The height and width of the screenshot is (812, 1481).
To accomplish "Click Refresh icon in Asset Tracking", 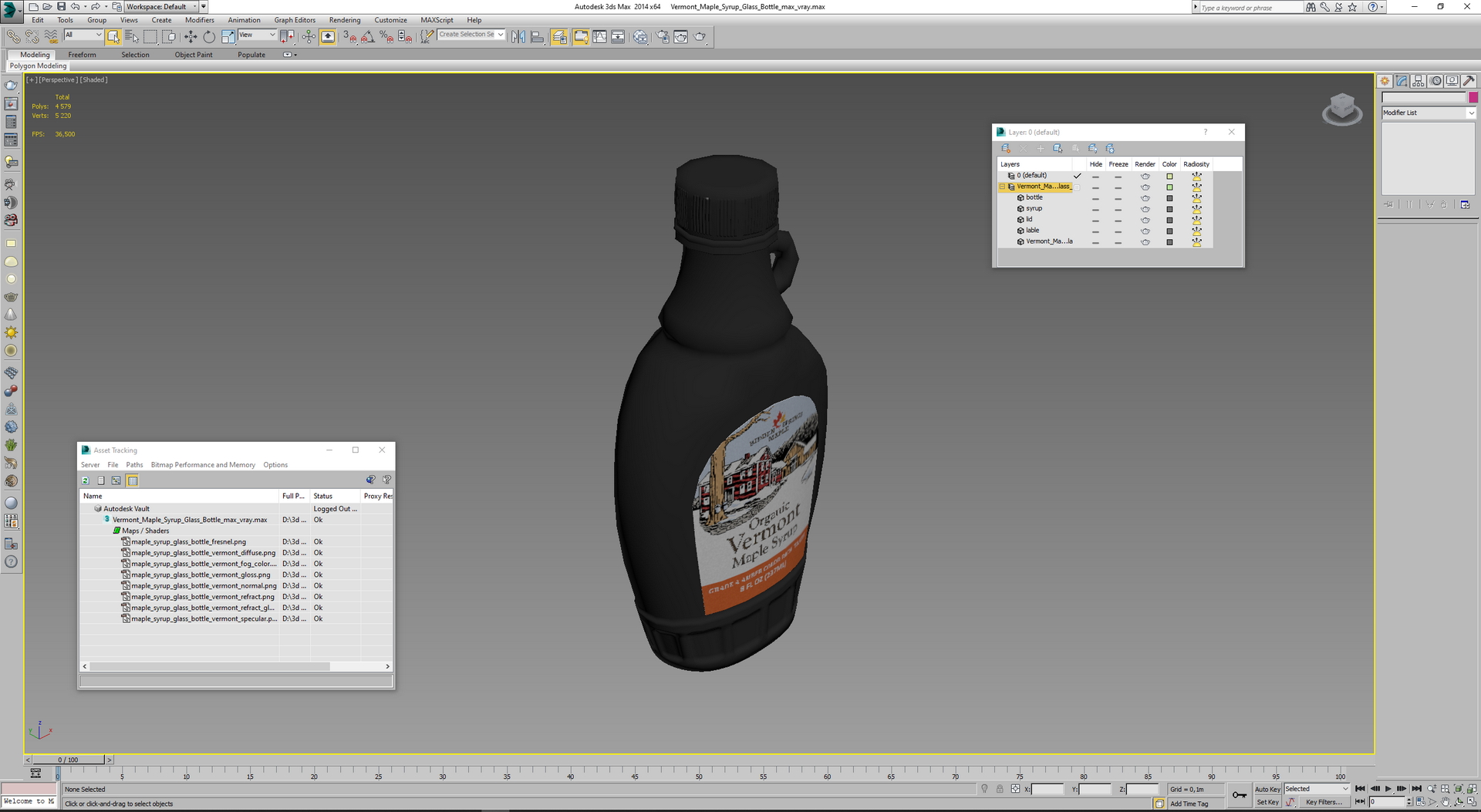I will [86, 480].
